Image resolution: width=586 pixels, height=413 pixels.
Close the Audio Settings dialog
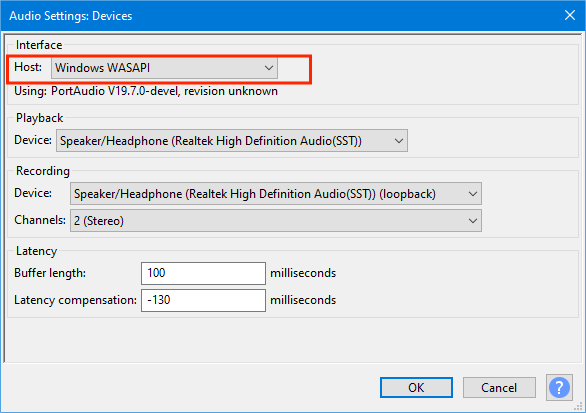point(570,15)
